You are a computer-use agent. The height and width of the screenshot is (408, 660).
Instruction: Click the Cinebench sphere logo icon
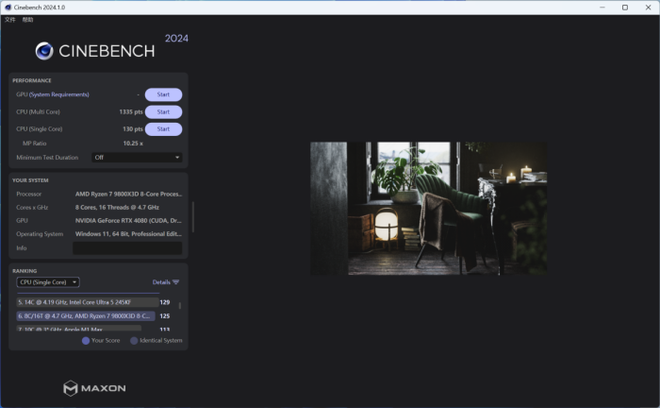tap(44, 51)
